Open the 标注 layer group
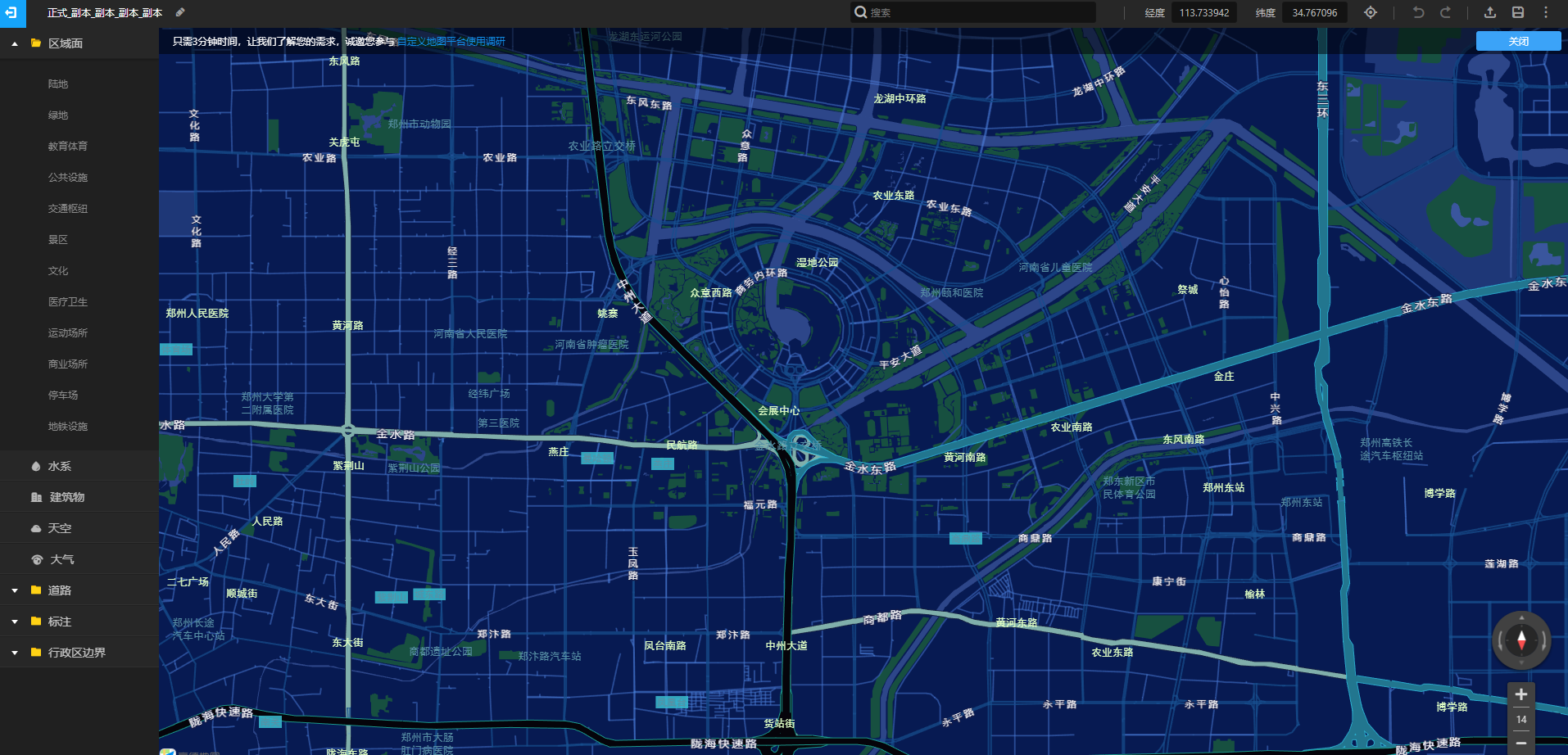The height and width of the screenshot is (755, 1568). pos(79,622)
